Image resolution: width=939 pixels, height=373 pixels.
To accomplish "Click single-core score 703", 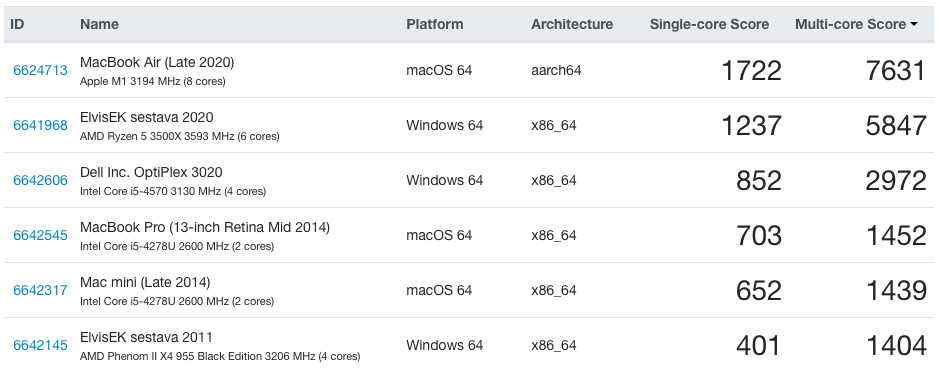I will 759,236.
